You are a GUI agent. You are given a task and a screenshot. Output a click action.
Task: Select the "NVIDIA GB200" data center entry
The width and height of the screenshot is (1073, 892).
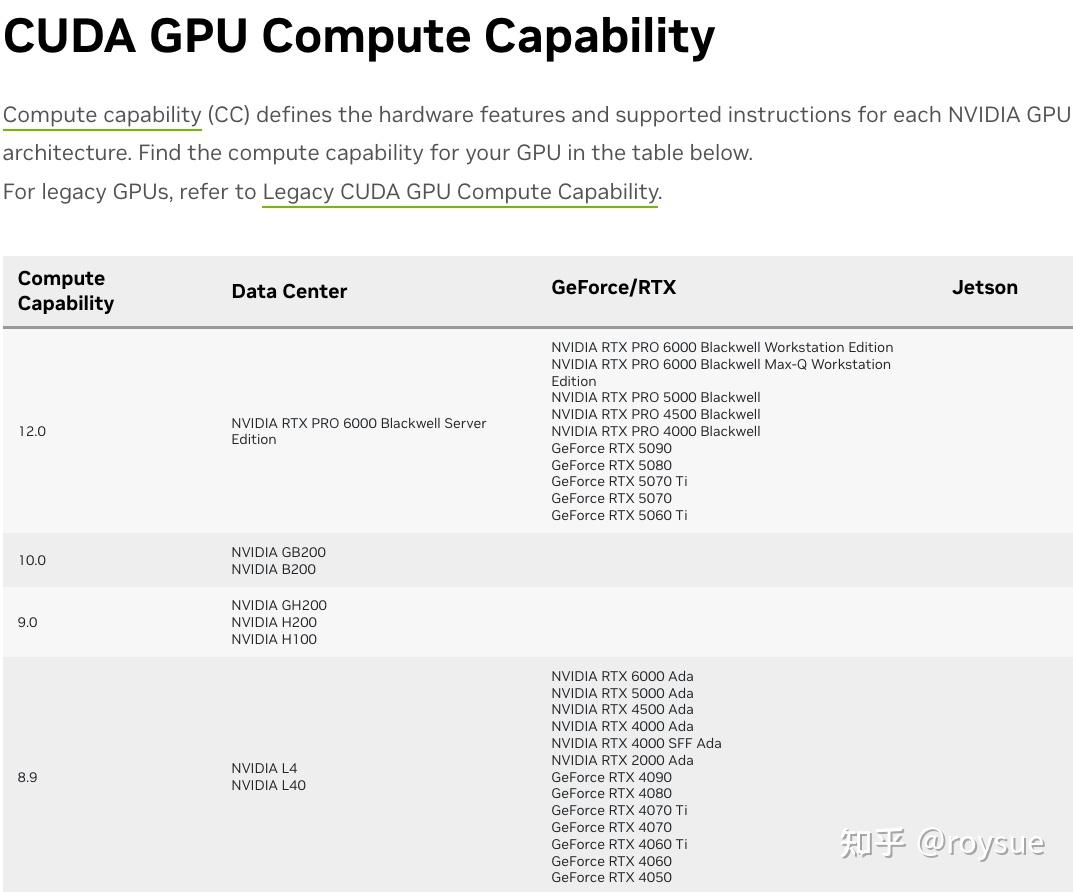point(278,552)
